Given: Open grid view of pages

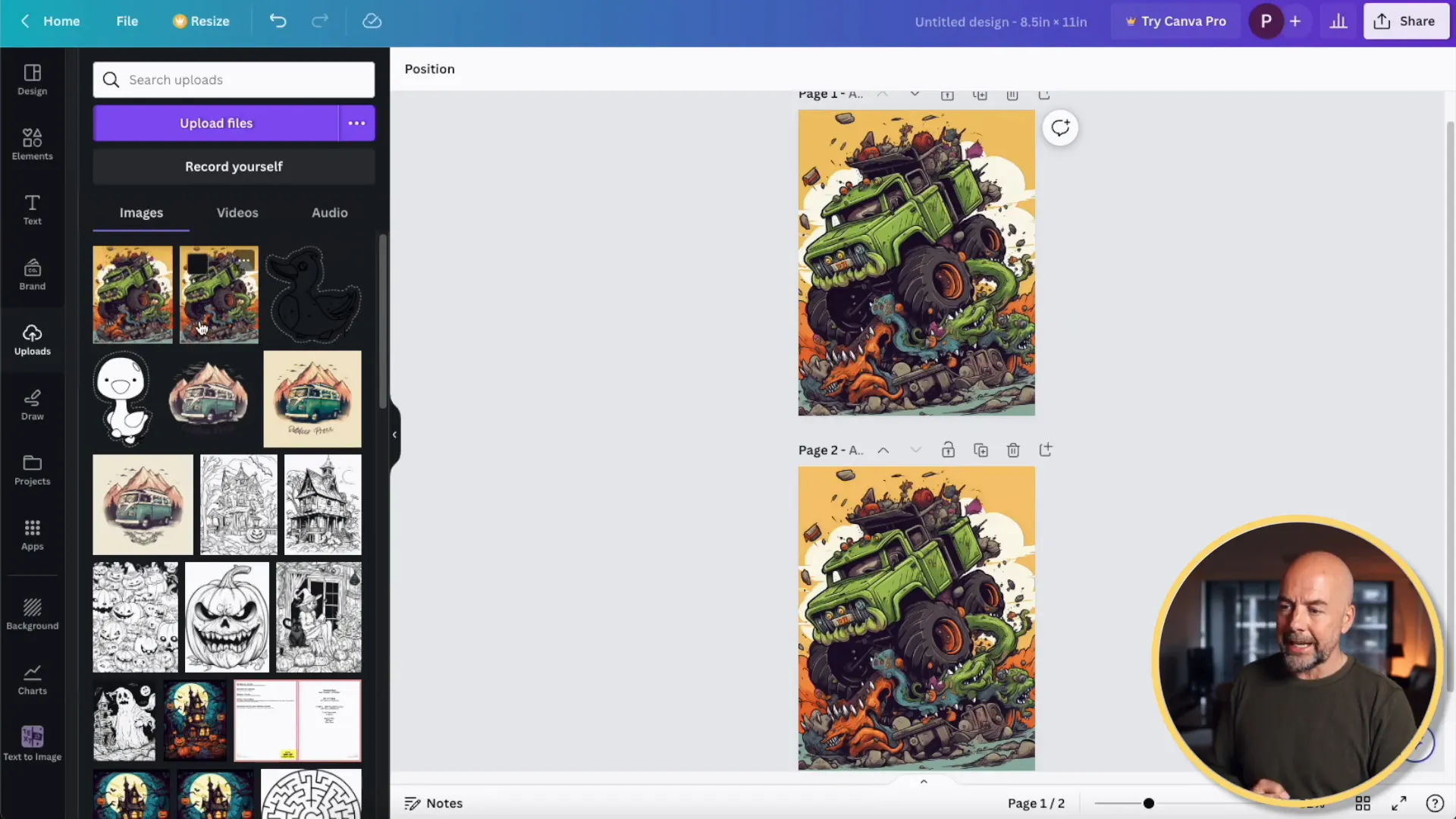Looking at the screenshot, I should pyautogui.click(x=1363, y=803).
